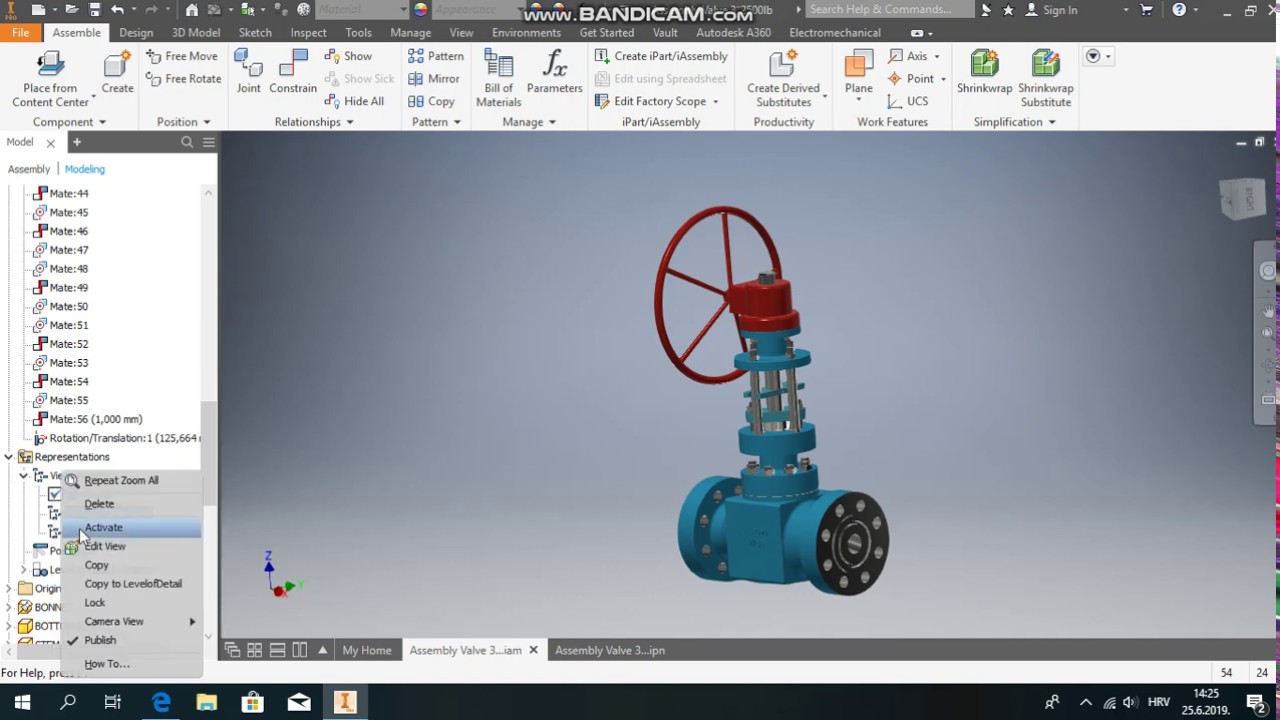The height and width of the screenshot is (720, 1280).
Task: Click the Undo arrow icon
Action: pyautogui.click(x=118, y=10)
